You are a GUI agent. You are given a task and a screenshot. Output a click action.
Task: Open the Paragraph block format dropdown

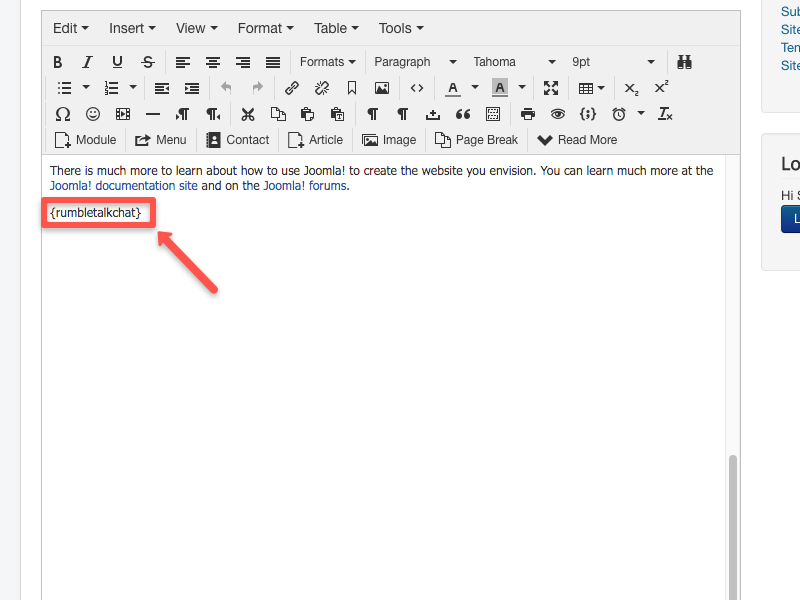point(415,62)
